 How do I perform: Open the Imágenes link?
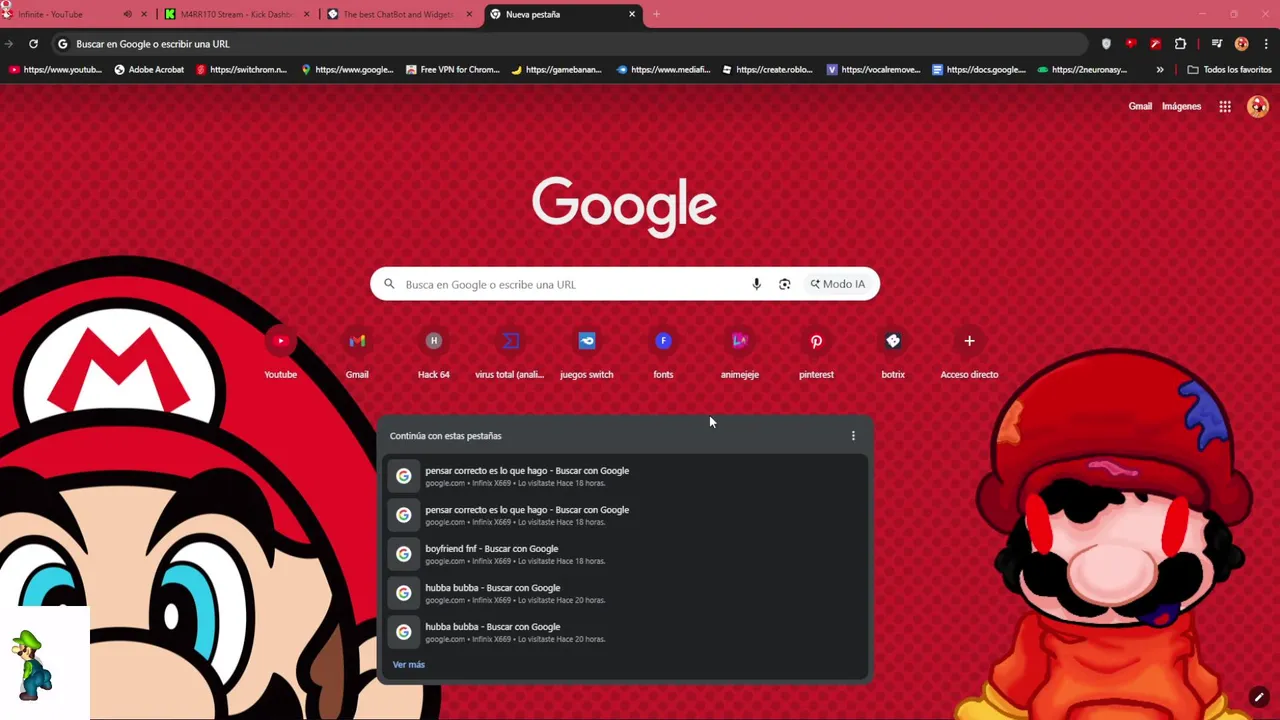coord(1181,106)
